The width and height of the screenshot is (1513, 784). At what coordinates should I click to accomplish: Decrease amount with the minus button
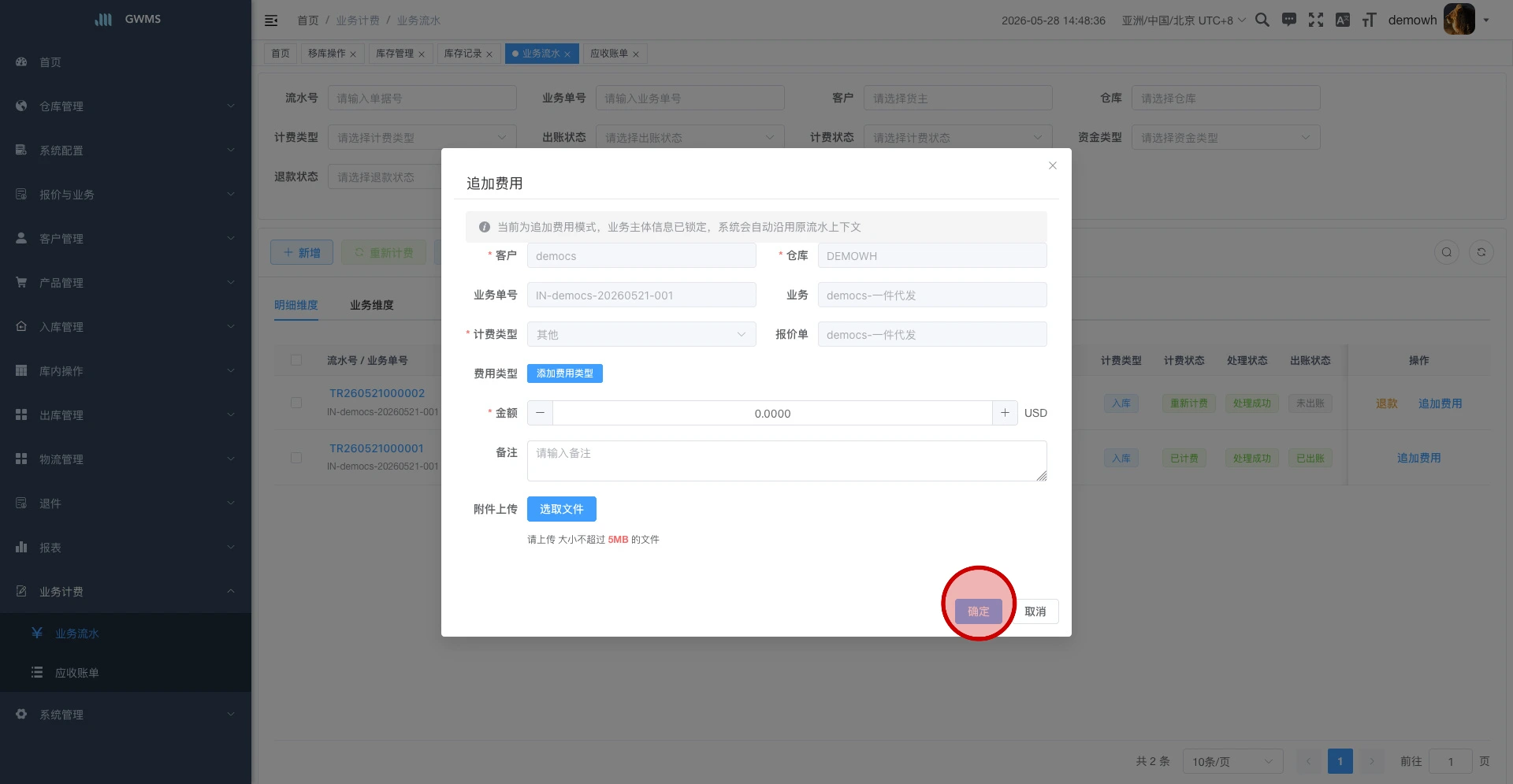pos(540,413)
